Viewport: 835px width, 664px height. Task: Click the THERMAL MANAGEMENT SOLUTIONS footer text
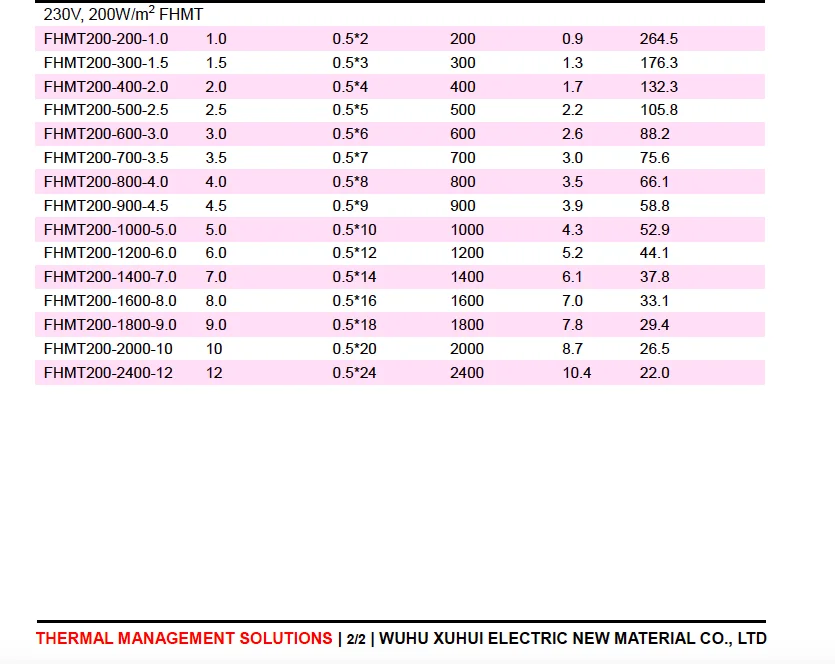pyautogui.click(x=184, y=638)
